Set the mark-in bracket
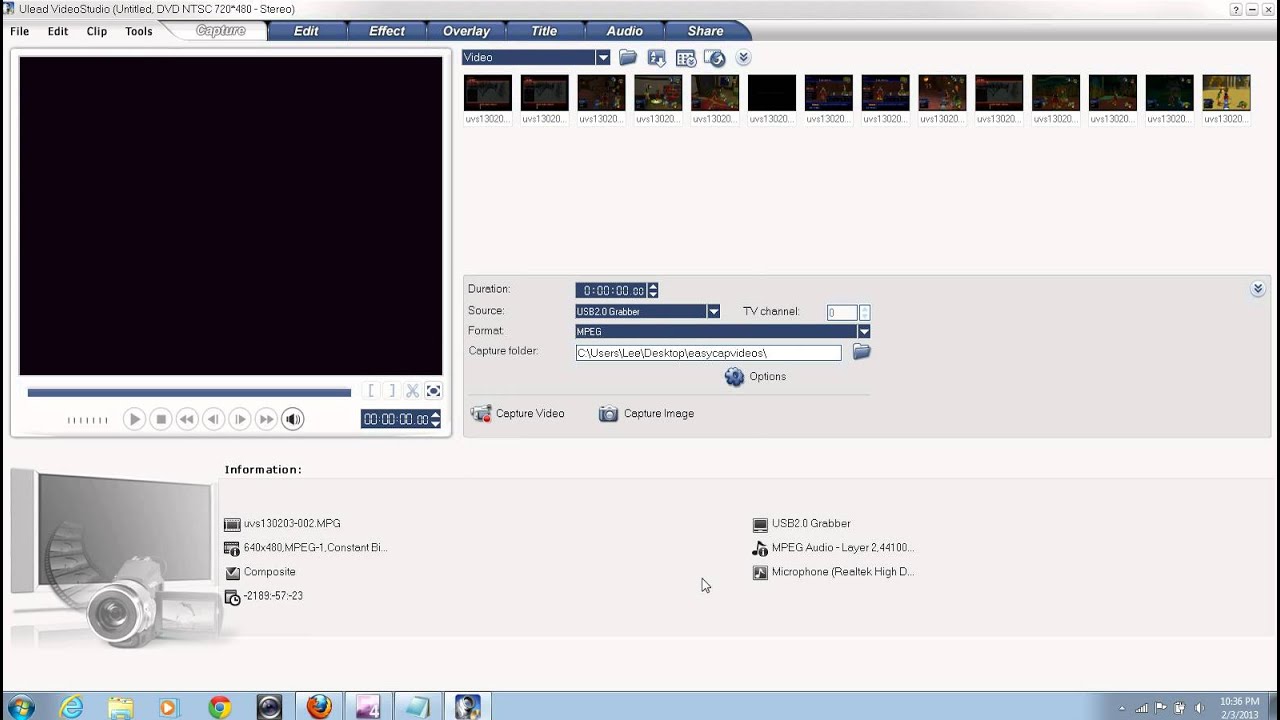 [x=371, y=391]
